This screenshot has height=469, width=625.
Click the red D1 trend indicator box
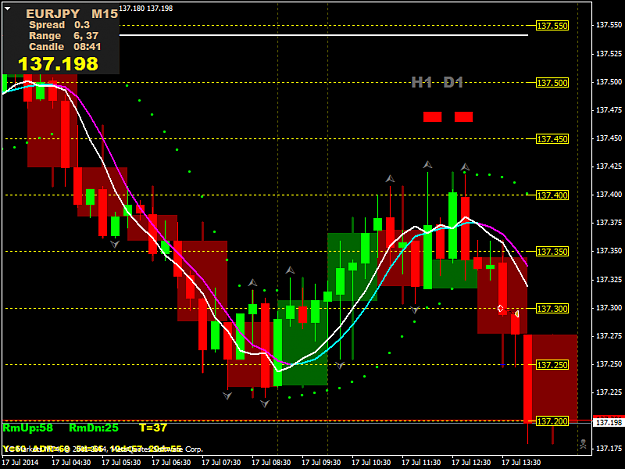click(464, 117)
